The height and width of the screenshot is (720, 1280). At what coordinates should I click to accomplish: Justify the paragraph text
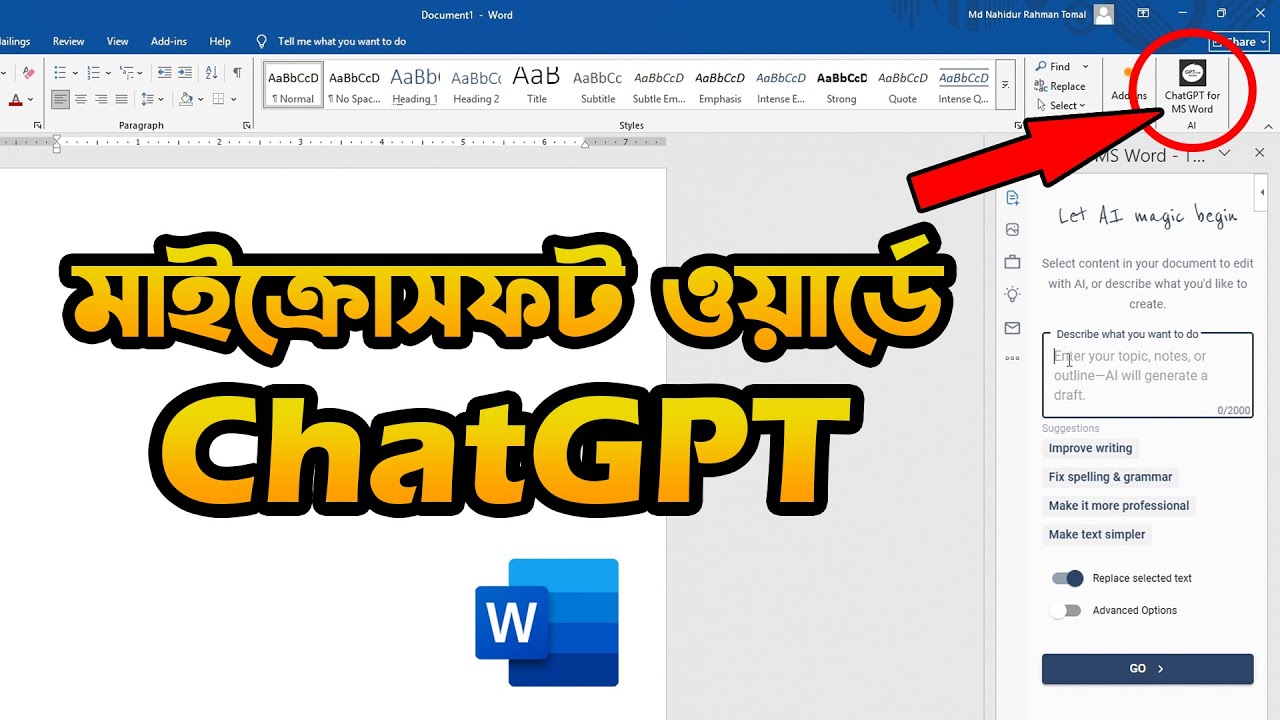point(121,99)
